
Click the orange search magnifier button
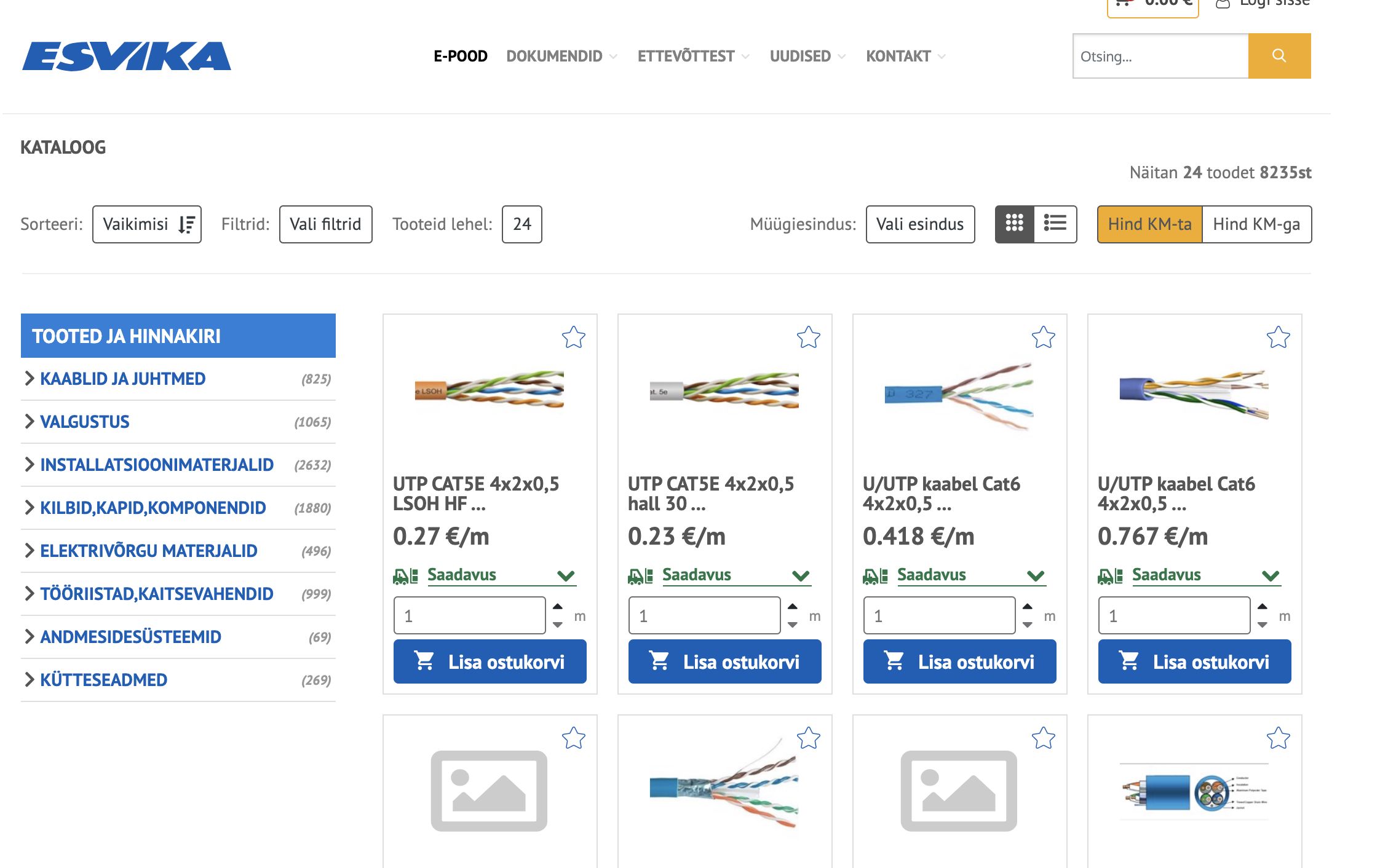(1279, 56)
